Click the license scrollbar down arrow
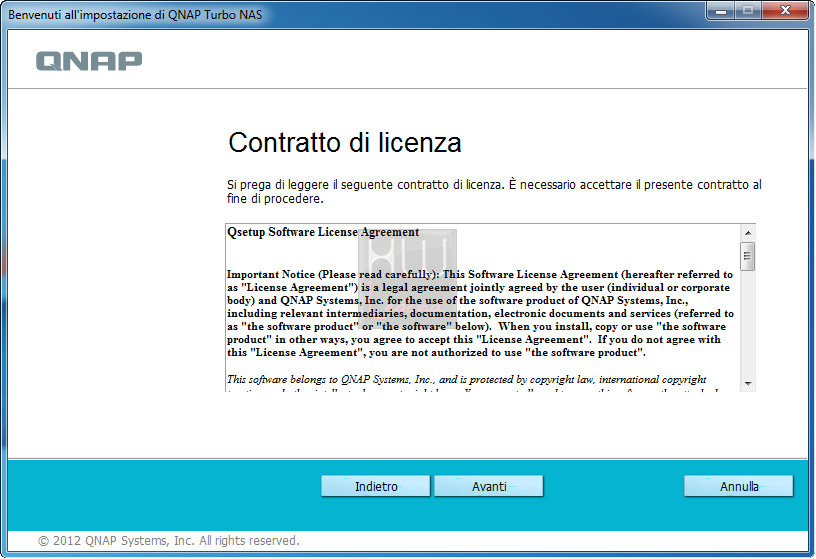Screen dimensions: 816x559 [x=748, y=384]
